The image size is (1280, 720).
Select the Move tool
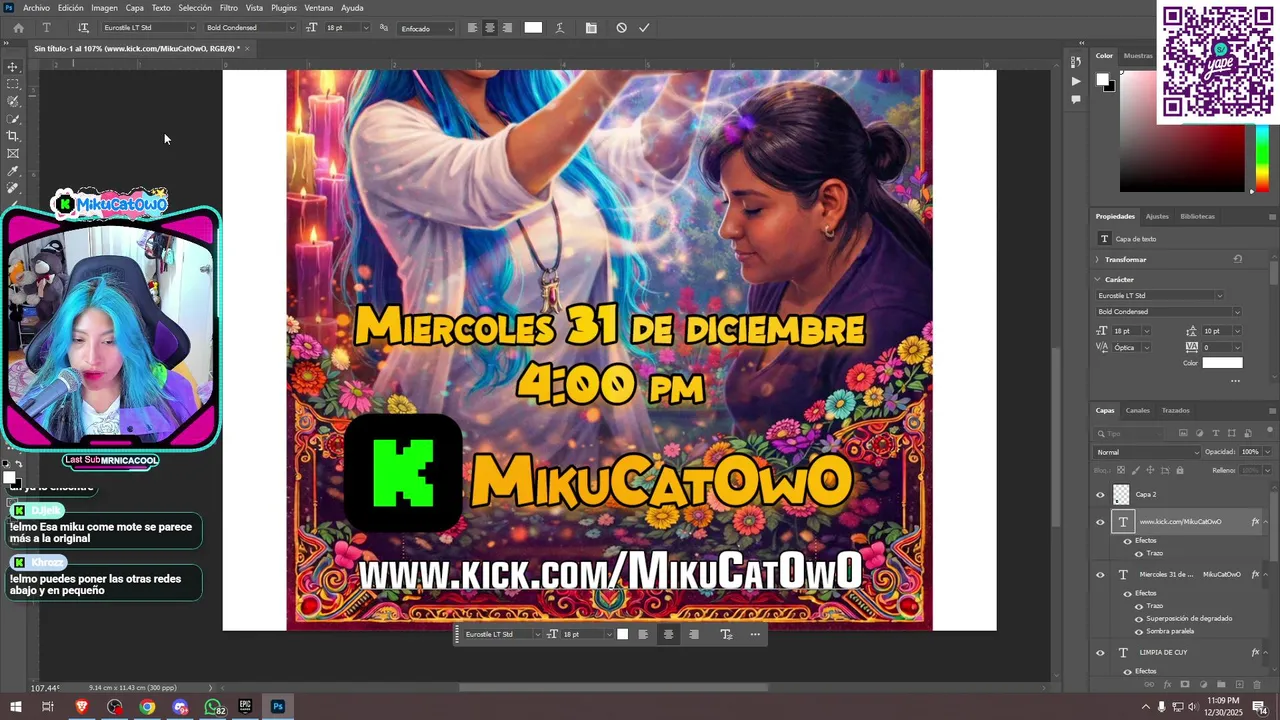tap(13, 67)
